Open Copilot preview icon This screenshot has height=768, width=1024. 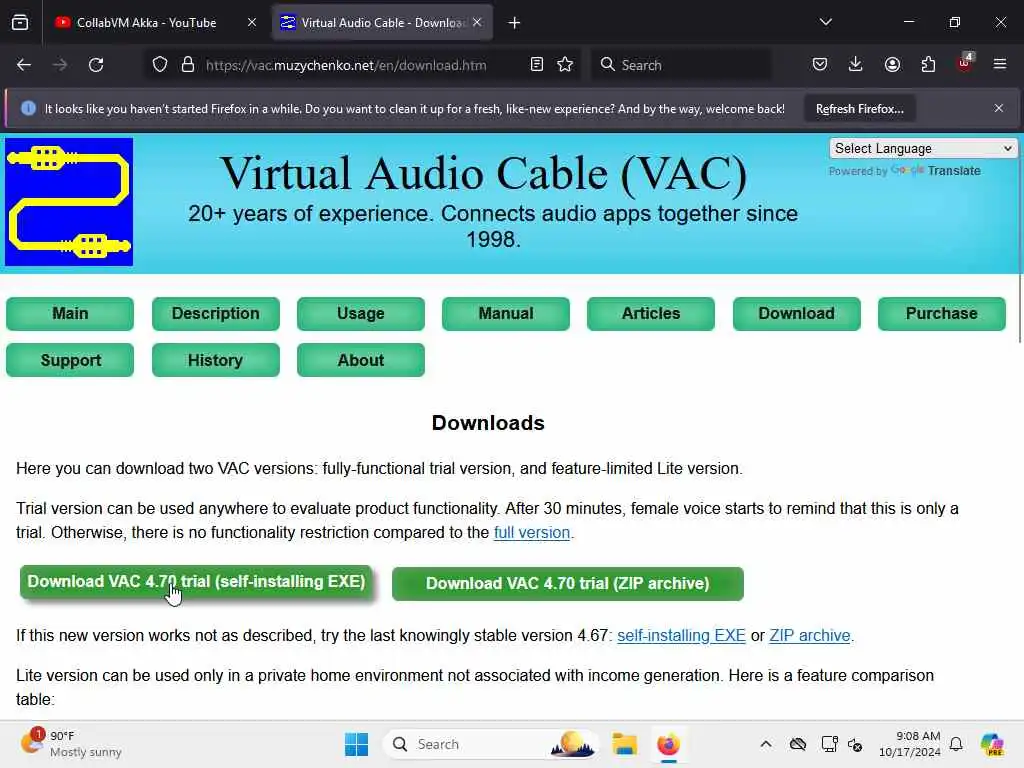[x=992, y=744]
